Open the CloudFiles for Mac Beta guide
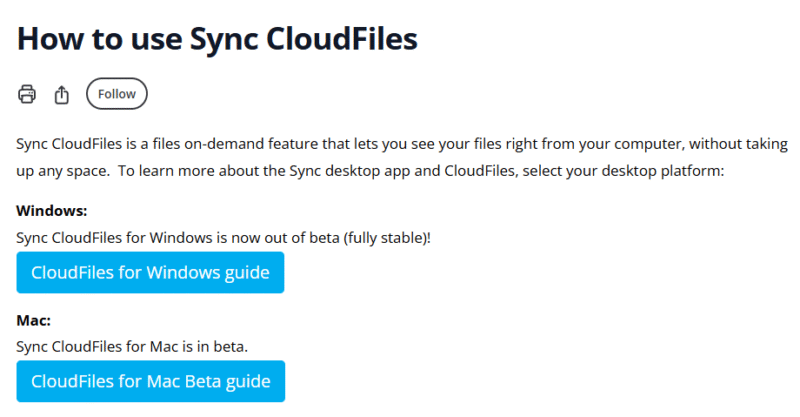 151,381
